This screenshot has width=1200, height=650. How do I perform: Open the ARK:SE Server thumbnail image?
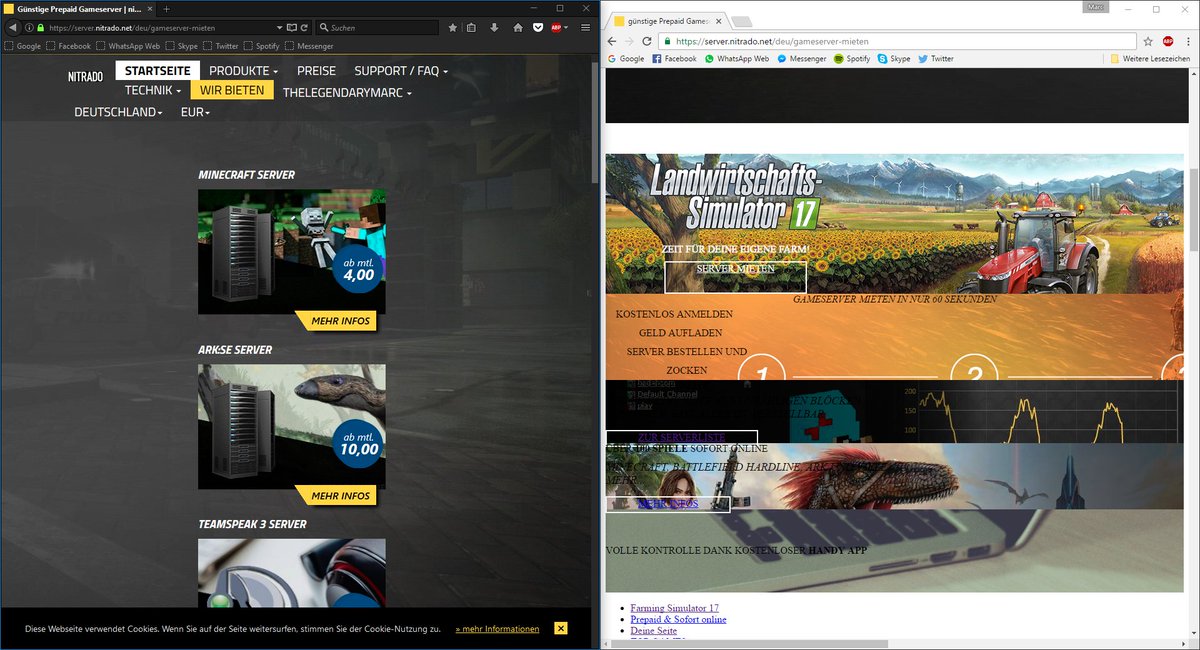pos(292,426)
